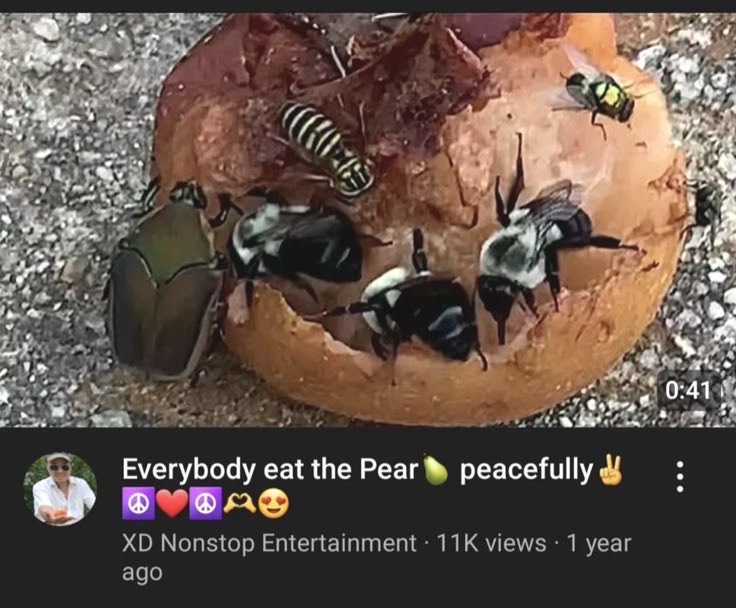The width and height of the screenshot is (736, 608).
Task: Tap the heart-eyes smiley emoji
Action: (274, 504)
